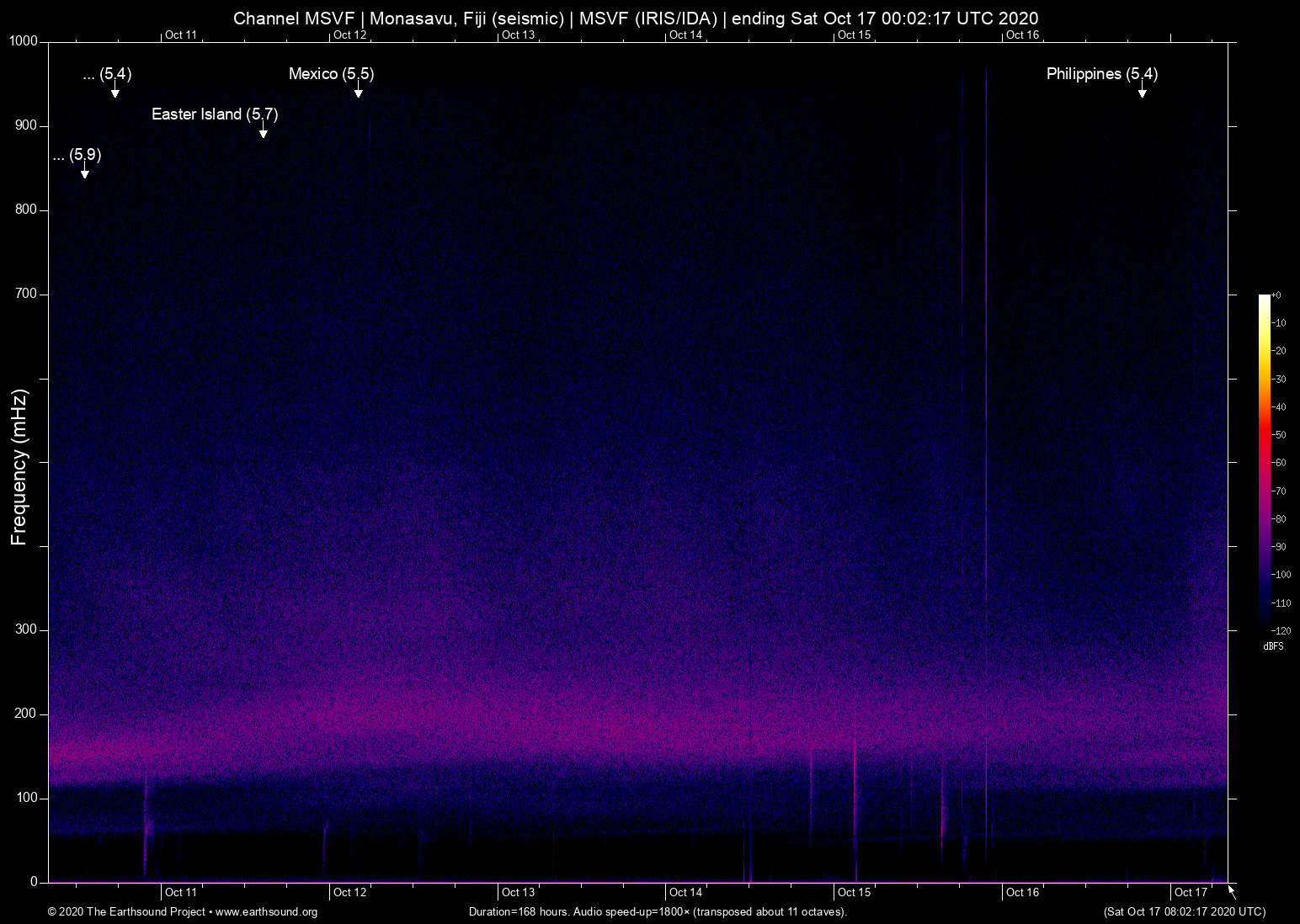Open the www.earthsound.org link in footer

[x=266, y=912]
